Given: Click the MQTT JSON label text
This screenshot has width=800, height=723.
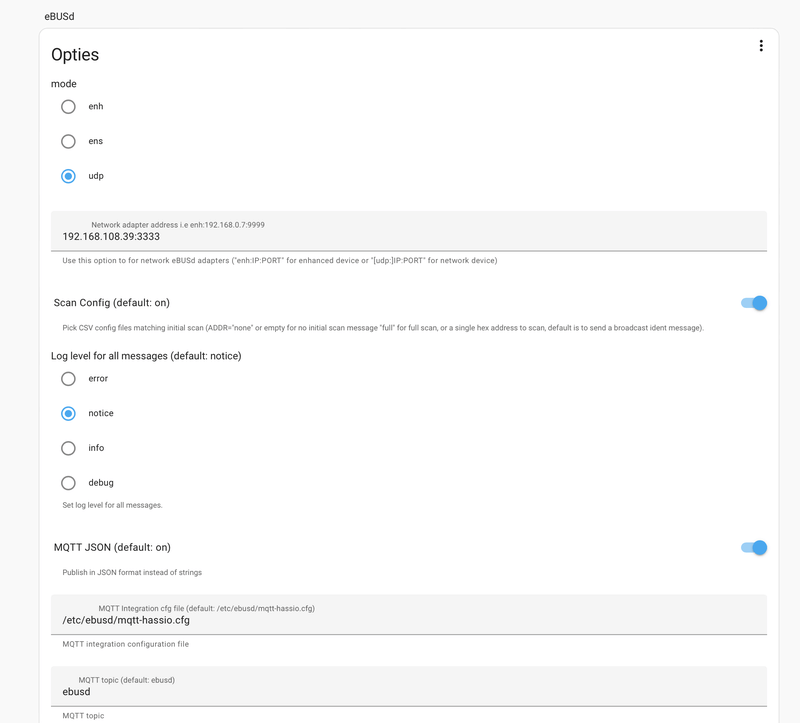Looking at the screenshot, I should [112, 547].
